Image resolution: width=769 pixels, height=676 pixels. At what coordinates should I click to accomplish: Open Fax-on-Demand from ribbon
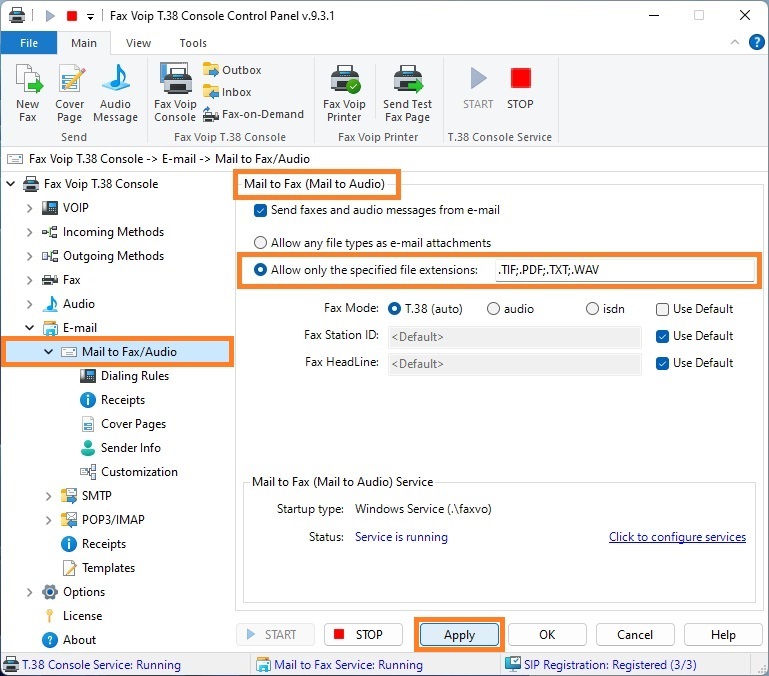tap(253, 114)
